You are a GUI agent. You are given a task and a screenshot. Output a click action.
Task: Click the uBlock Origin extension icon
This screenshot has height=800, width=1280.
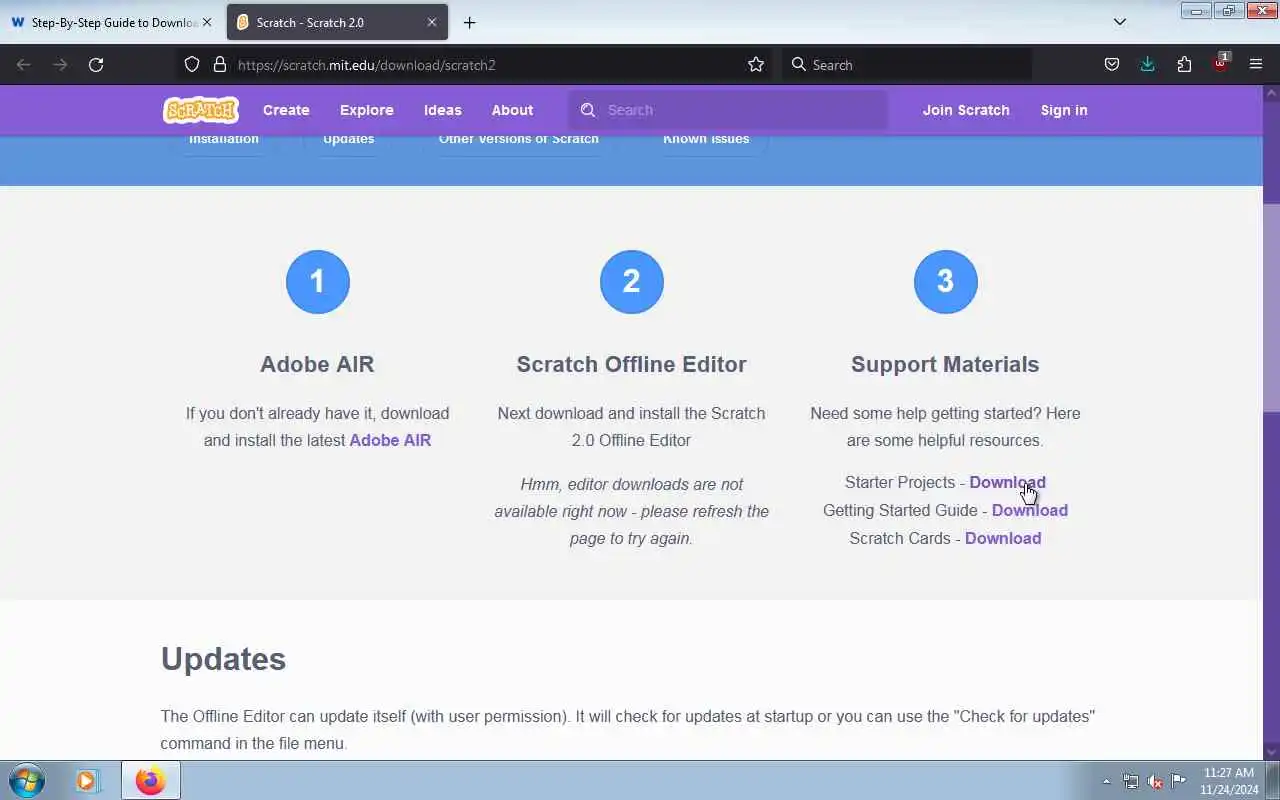click(1220, 64)
